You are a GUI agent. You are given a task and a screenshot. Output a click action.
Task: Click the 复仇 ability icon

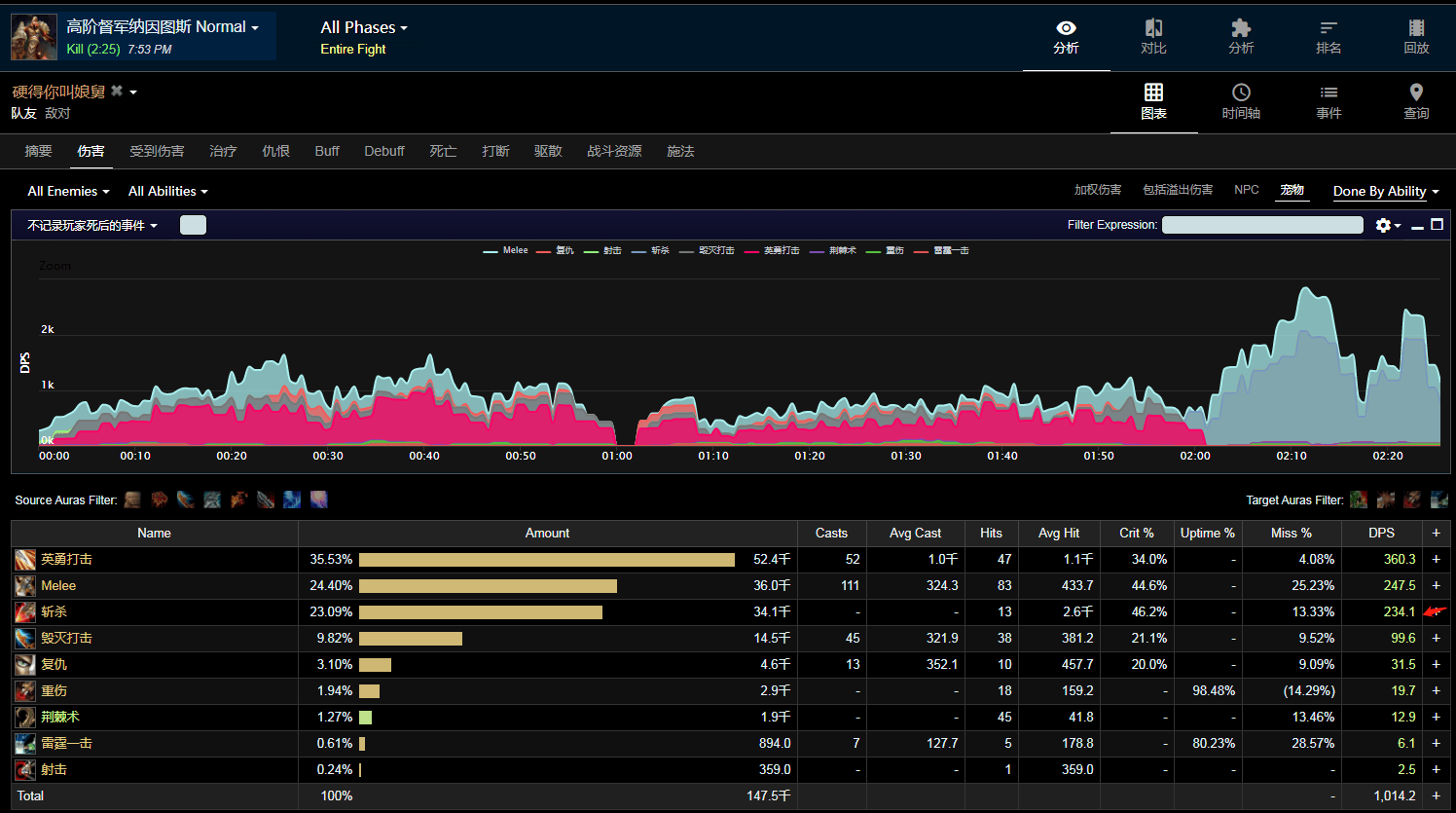[25, 665]
